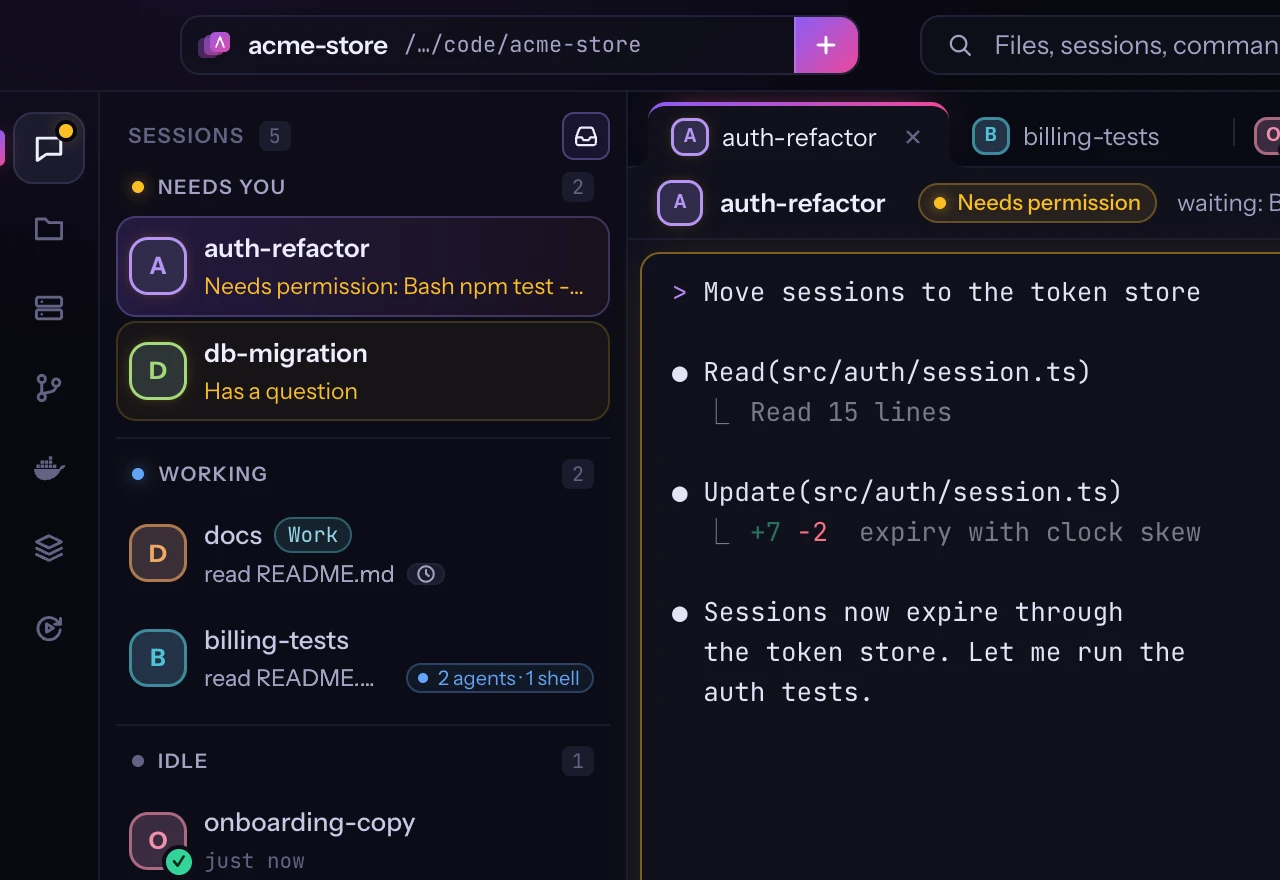The width and height of the screenshot is (1280, 880).
Task: Click the B avatar of the billing-tests session
Action: (158, 658)
